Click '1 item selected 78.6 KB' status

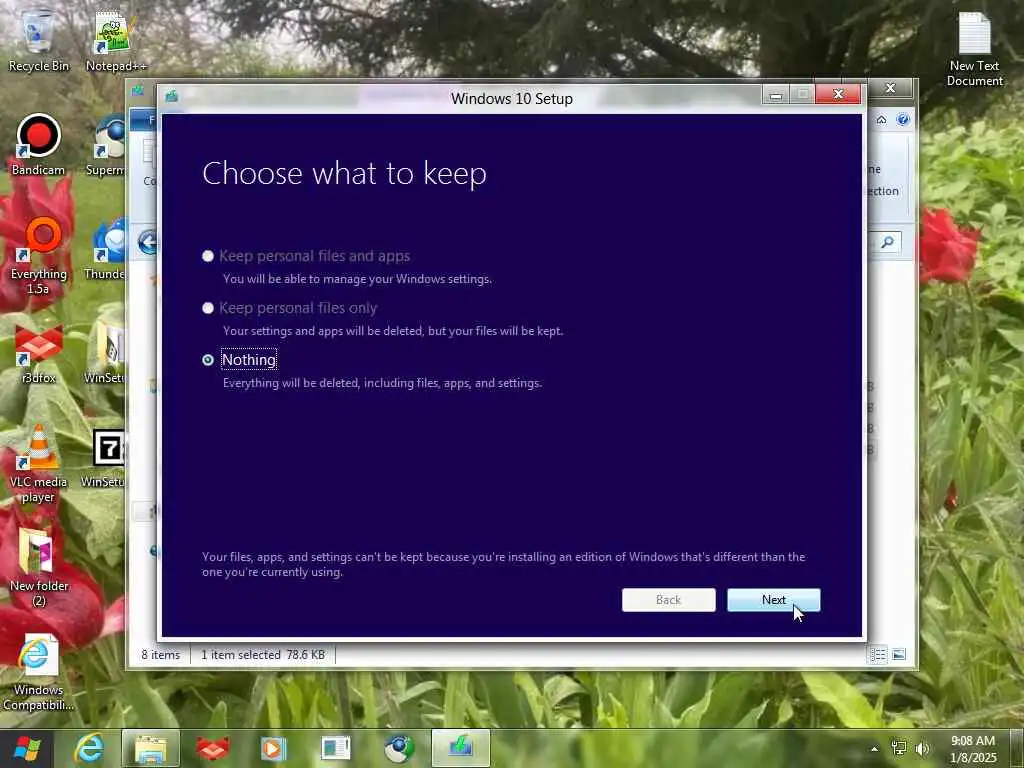click(x=263, y=654)
